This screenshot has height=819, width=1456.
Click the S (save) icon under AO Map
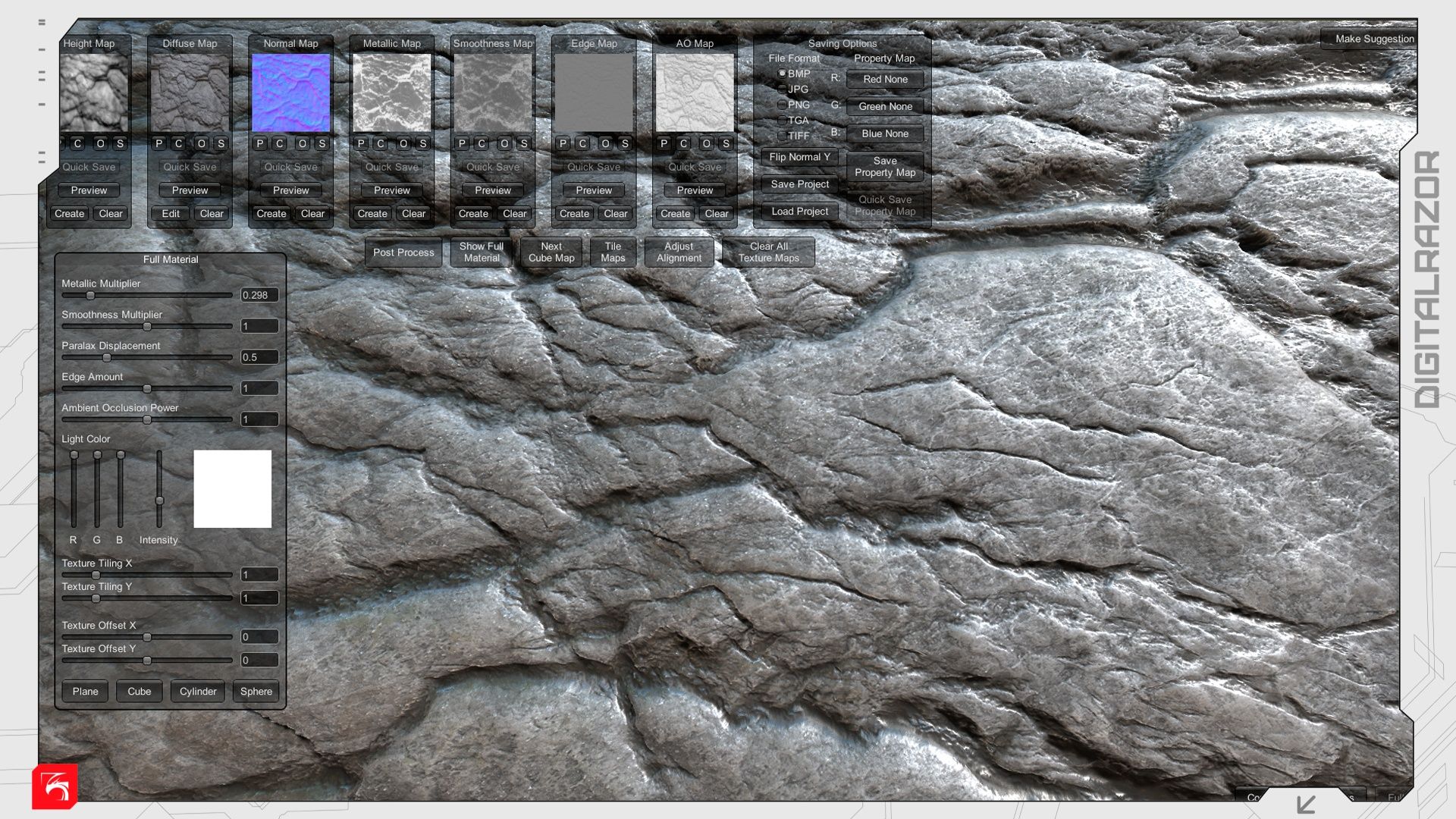point(726,143)
